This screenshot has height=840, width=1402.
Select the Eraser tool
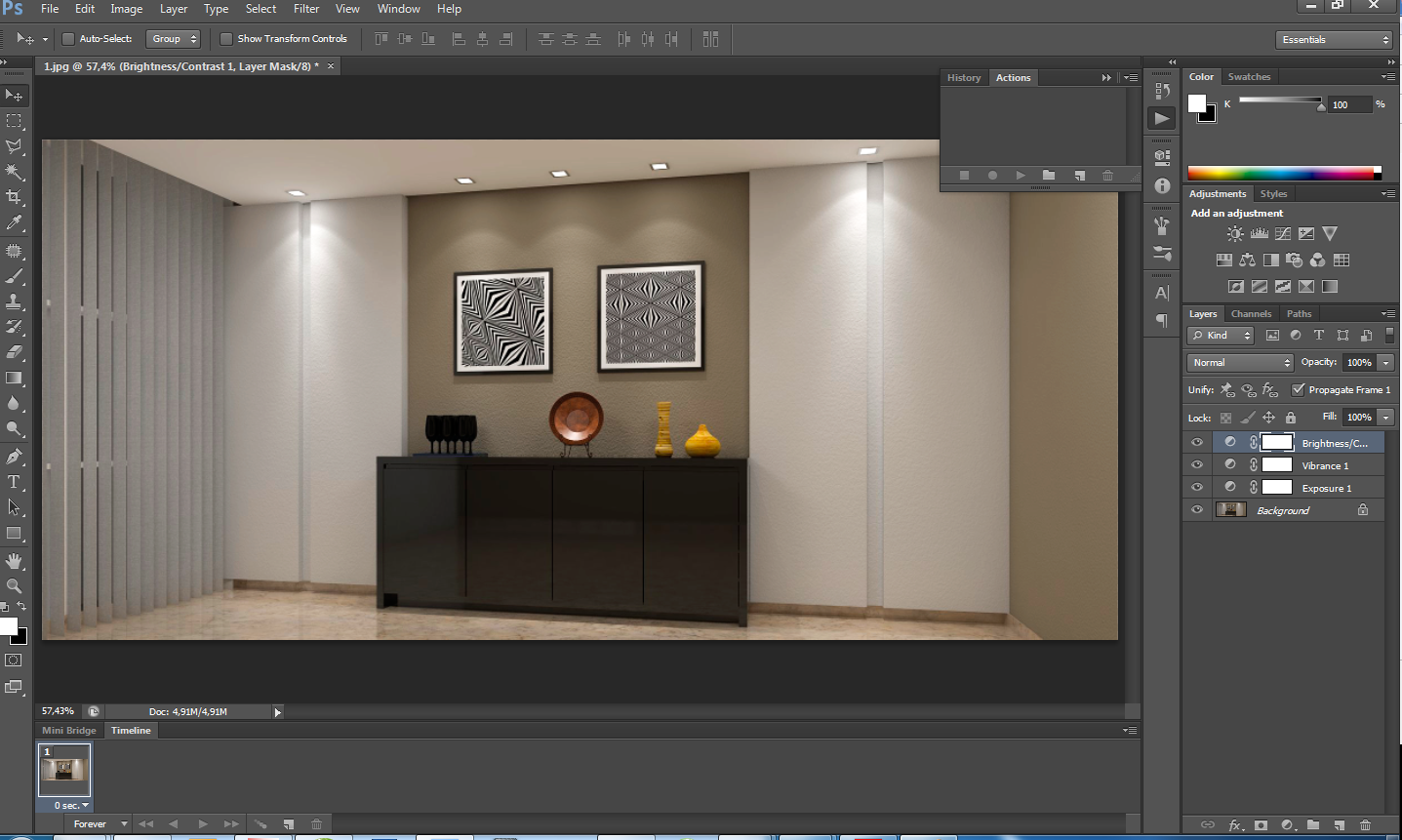pos(14,352)
